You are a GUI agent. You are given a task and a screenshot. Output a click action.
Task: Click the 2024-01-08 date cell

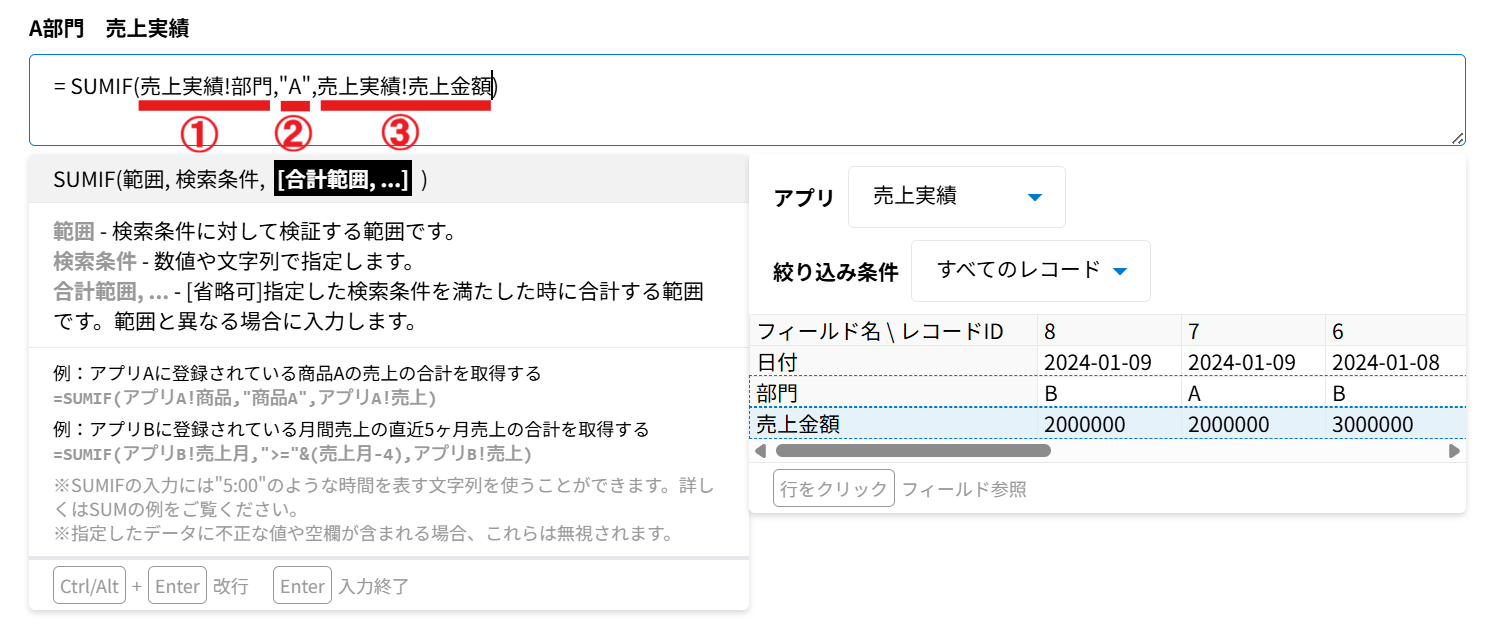[1385, 362]
